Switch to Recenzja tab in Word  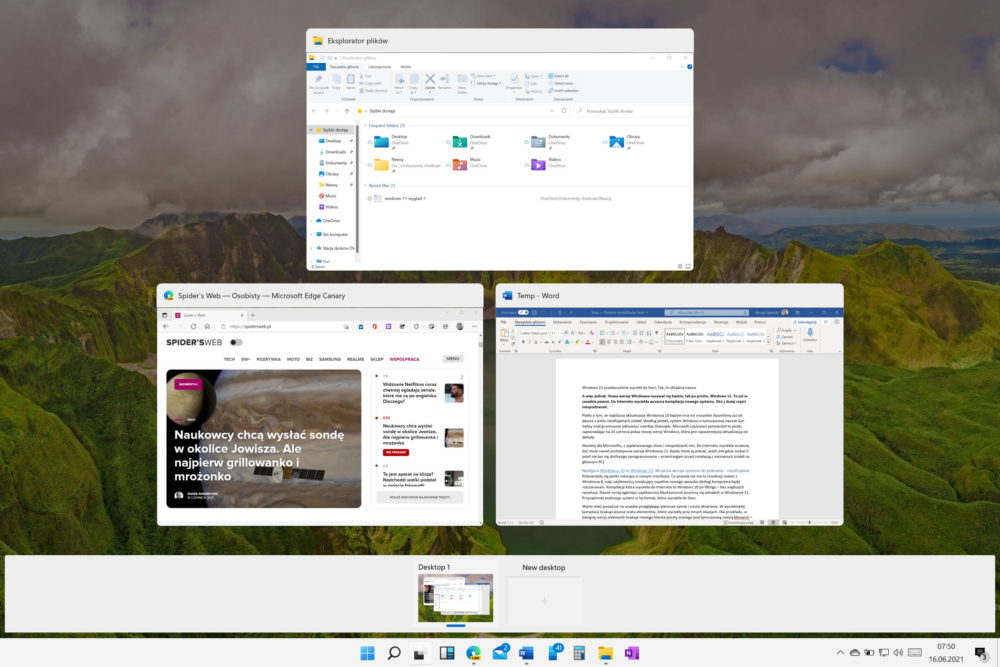click(x=721, y=322)
